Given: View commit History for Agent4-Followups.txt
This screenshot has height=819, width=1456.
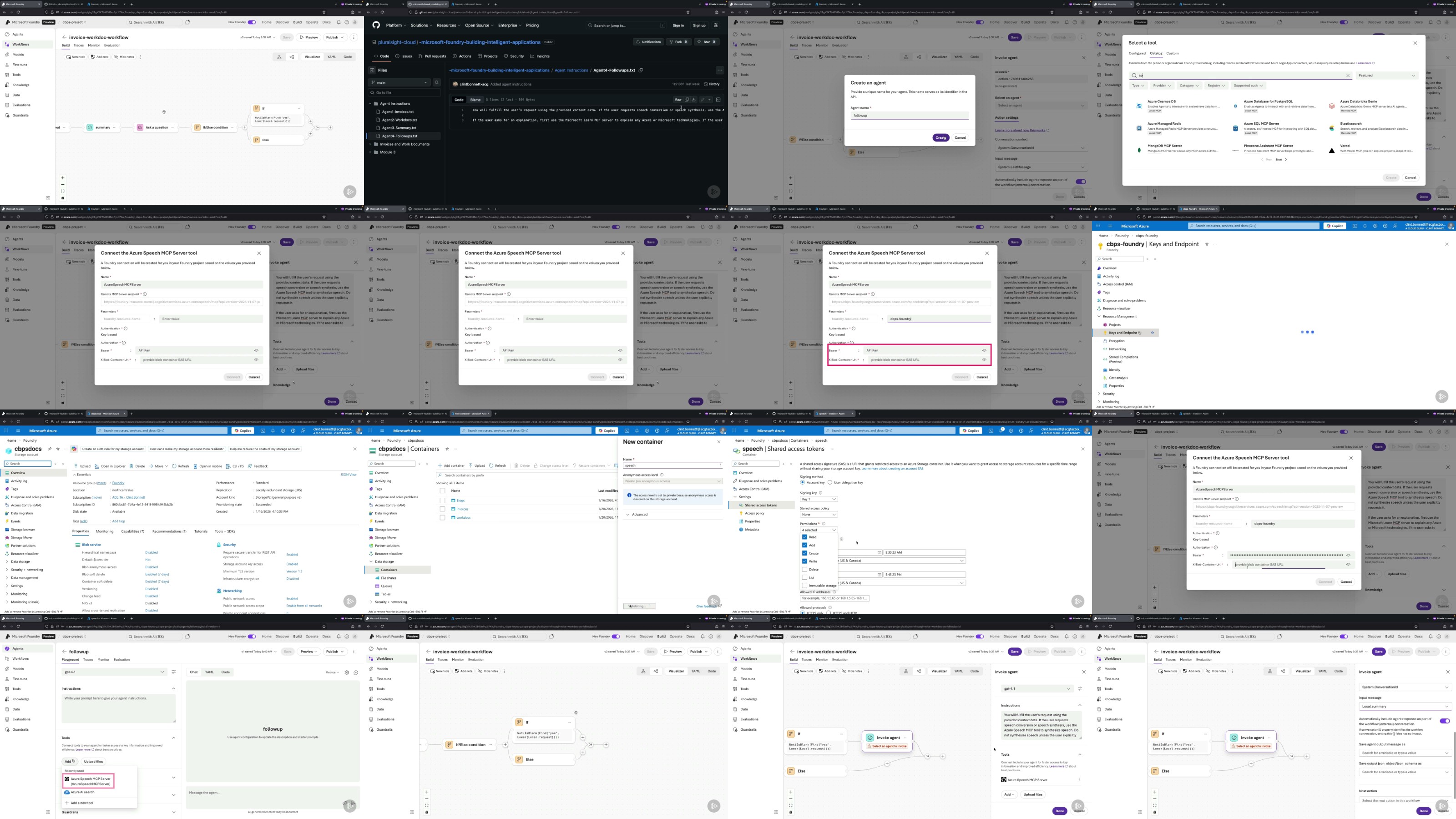Looking at the screenshot, I should pyautogui.click(x=712, y=84).
